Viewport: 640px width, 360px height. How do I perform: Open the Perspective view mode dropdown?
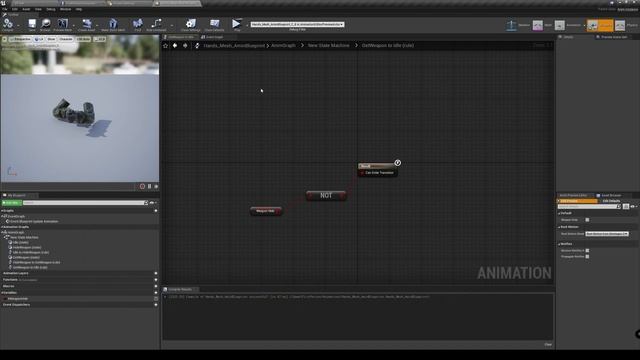coord(20,39)
